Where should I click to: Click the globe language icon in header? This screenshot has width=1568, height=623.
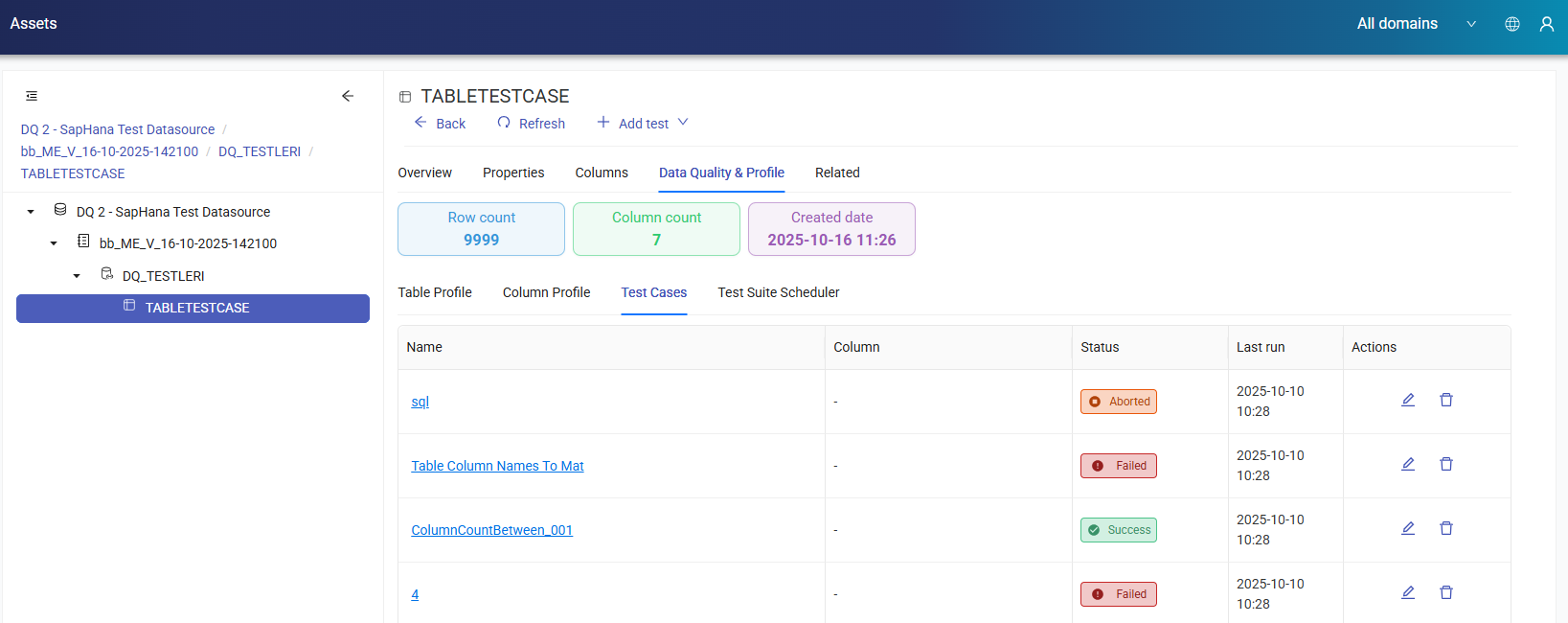pyautogui.click(x=1512, y=24)
